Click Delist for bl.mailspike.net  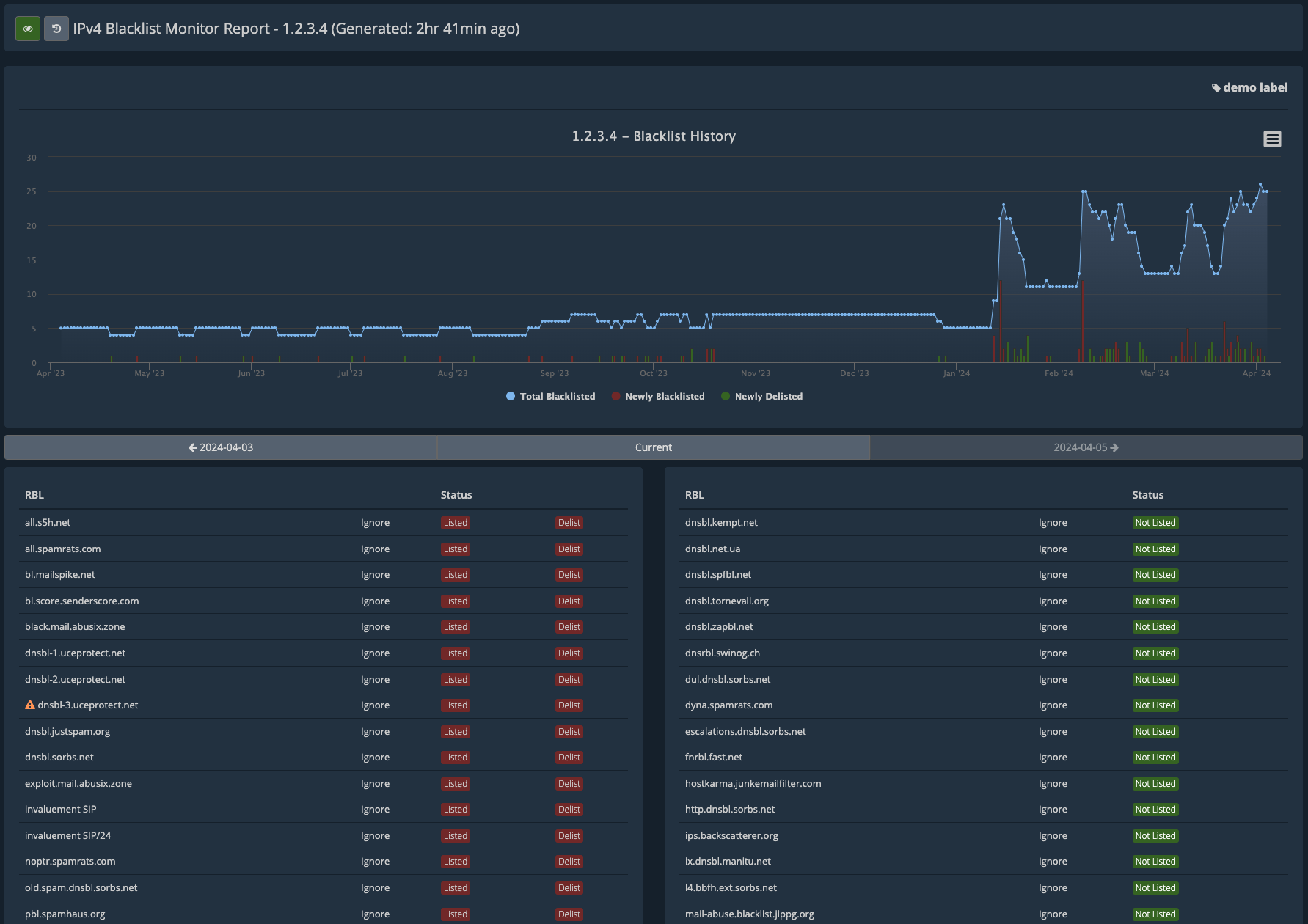[569, 575]
